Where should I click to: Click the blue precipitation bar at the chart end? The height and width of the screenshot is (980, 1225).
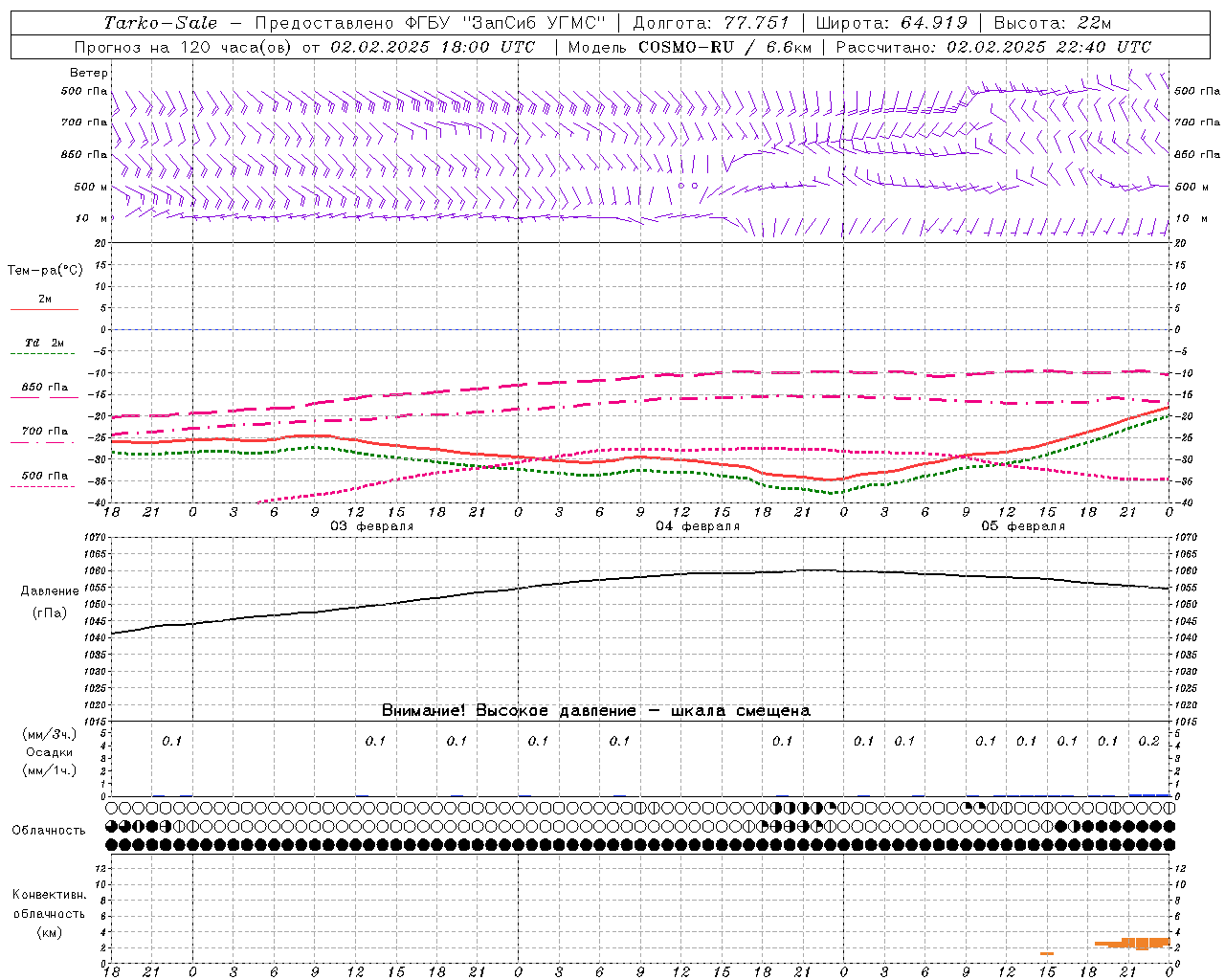pyautogui.click(x=1149, y=795)
